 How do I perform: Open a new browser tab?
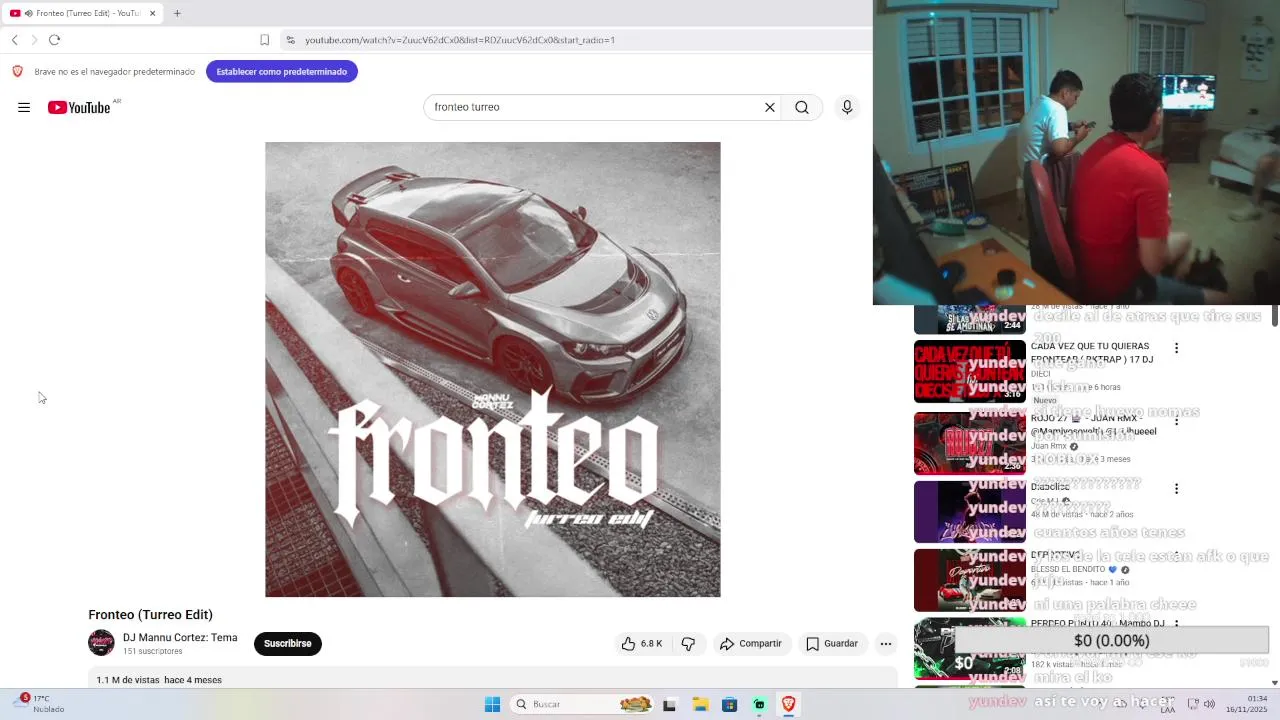pyautogui.click(x=177, y=13)
